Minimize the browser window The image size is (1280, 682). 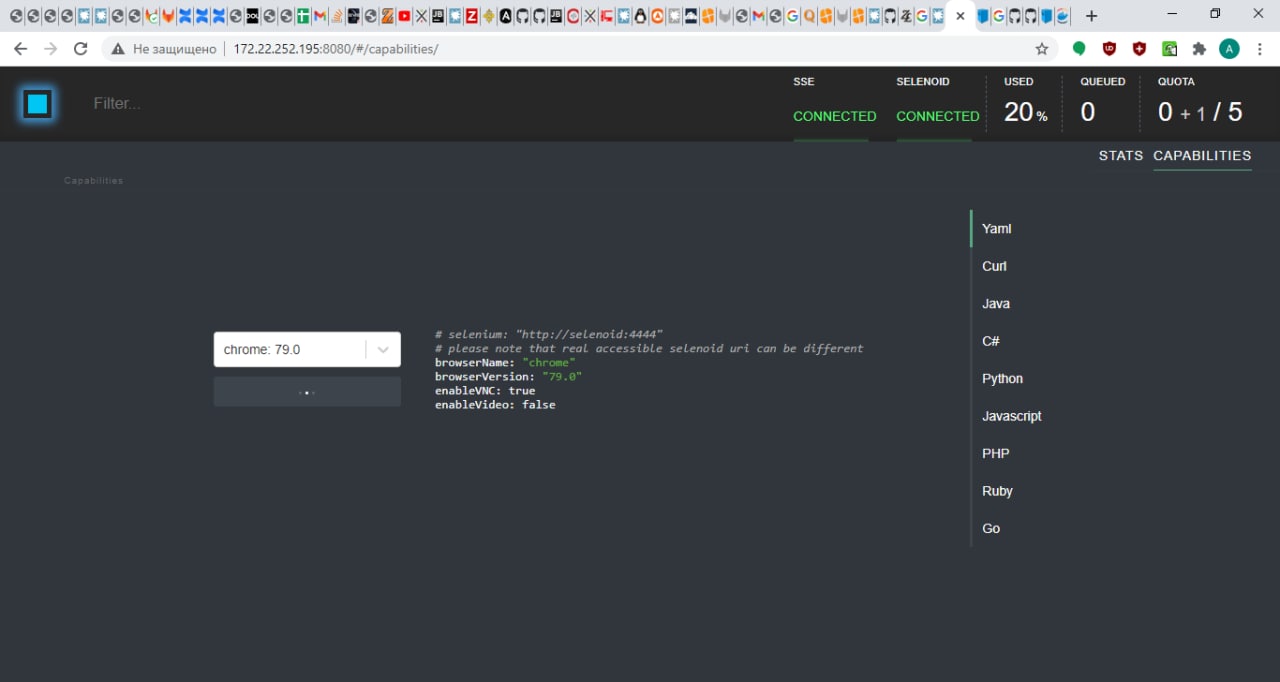[1171, 14]
